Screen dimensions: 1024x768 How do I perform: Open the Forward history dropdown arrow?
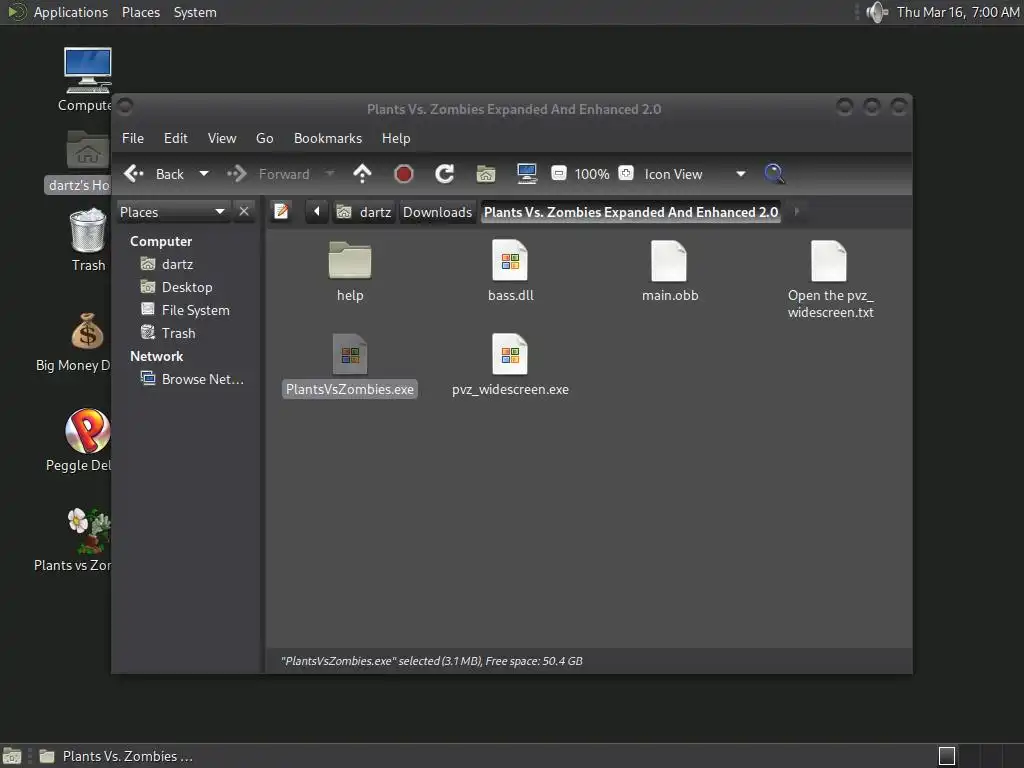[x=330, y=174]
